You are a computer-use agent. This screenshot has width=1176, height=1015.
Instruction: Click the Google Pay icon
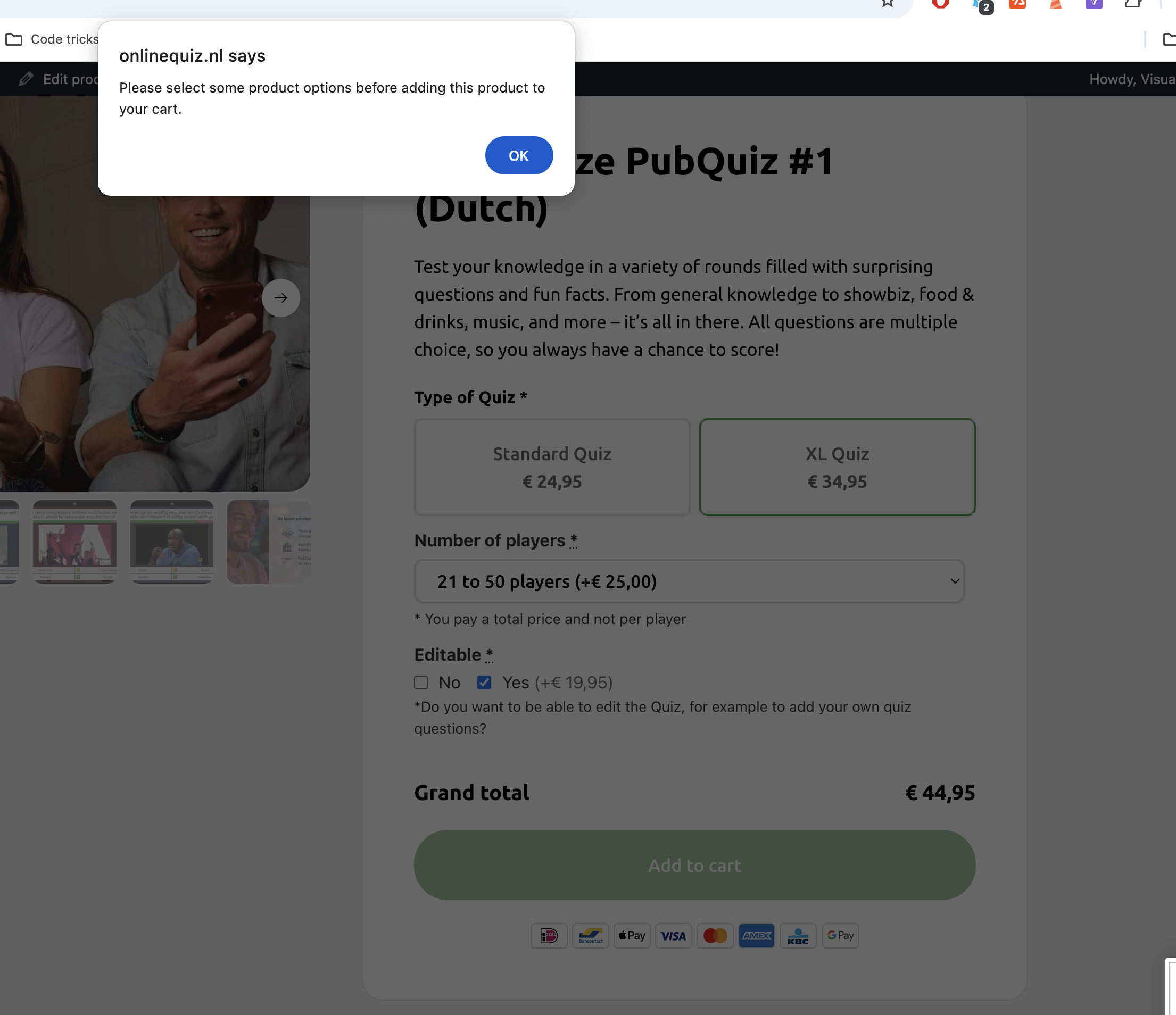tap(840, 936)
